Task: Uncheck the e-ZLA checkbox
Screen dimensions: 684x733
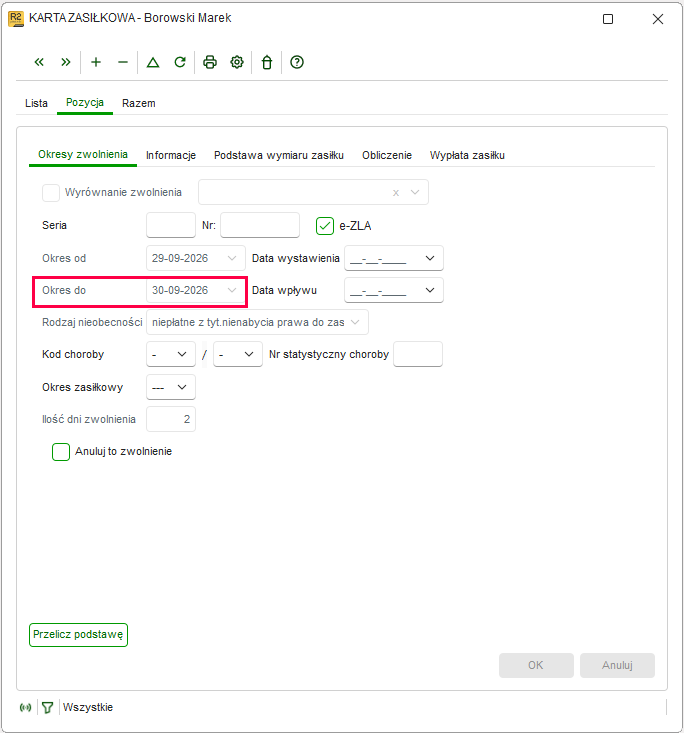Action: (325, 226)
